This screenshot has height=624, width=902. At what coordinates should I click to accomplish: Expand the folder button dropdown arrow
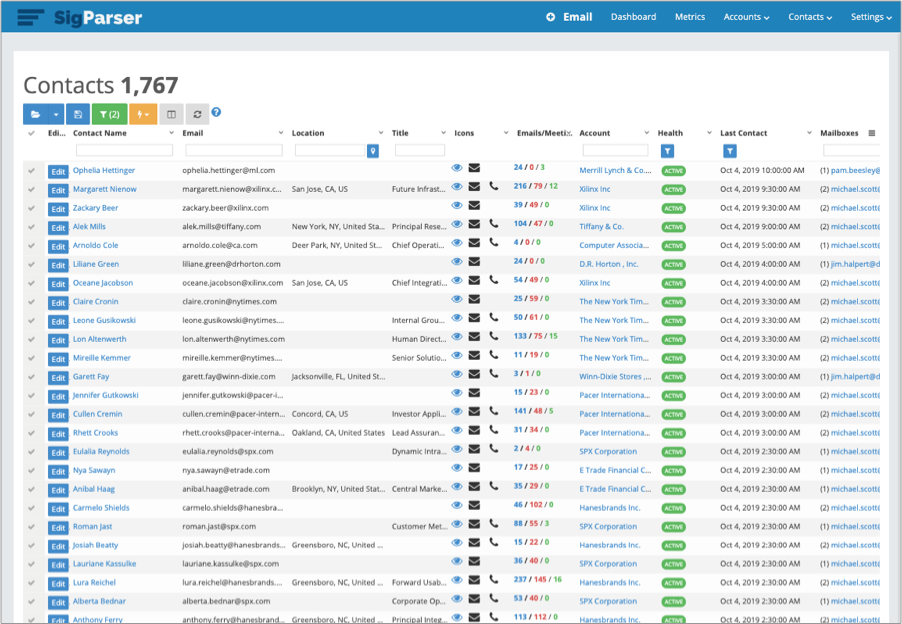point(56,114)
